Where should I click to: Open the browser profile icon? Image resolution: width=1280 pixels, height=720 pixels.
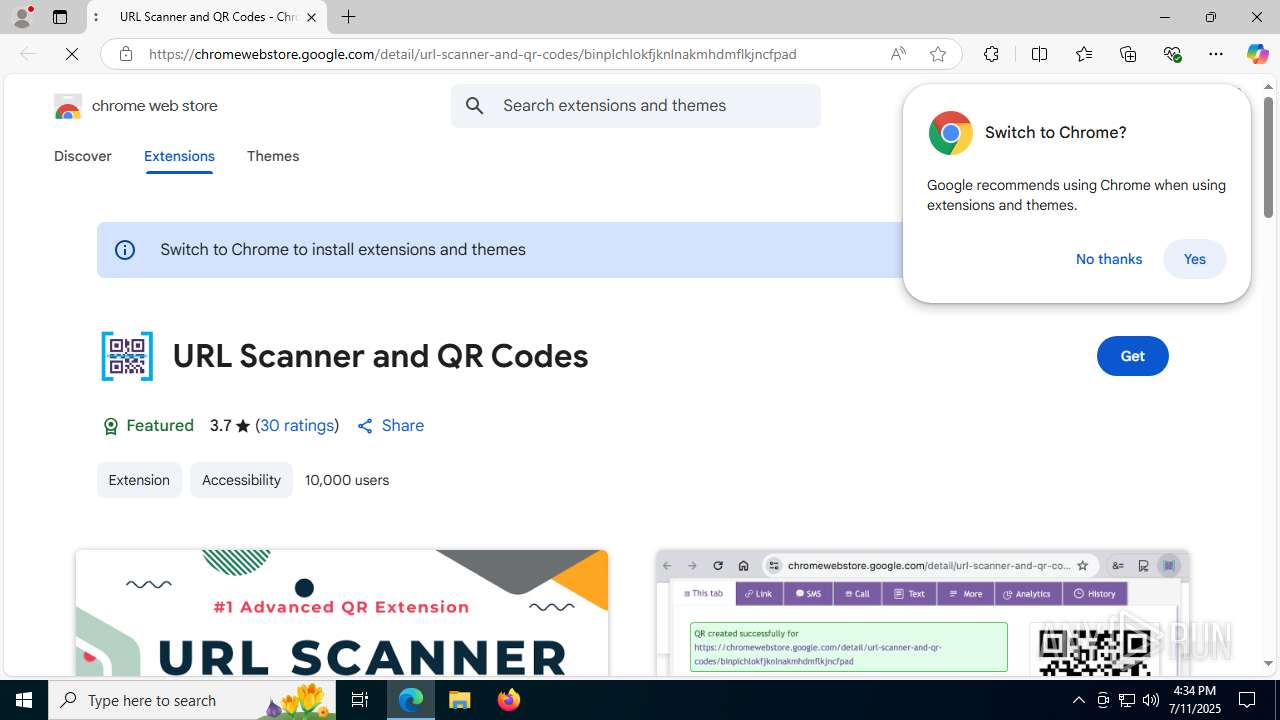coord(22,17)
